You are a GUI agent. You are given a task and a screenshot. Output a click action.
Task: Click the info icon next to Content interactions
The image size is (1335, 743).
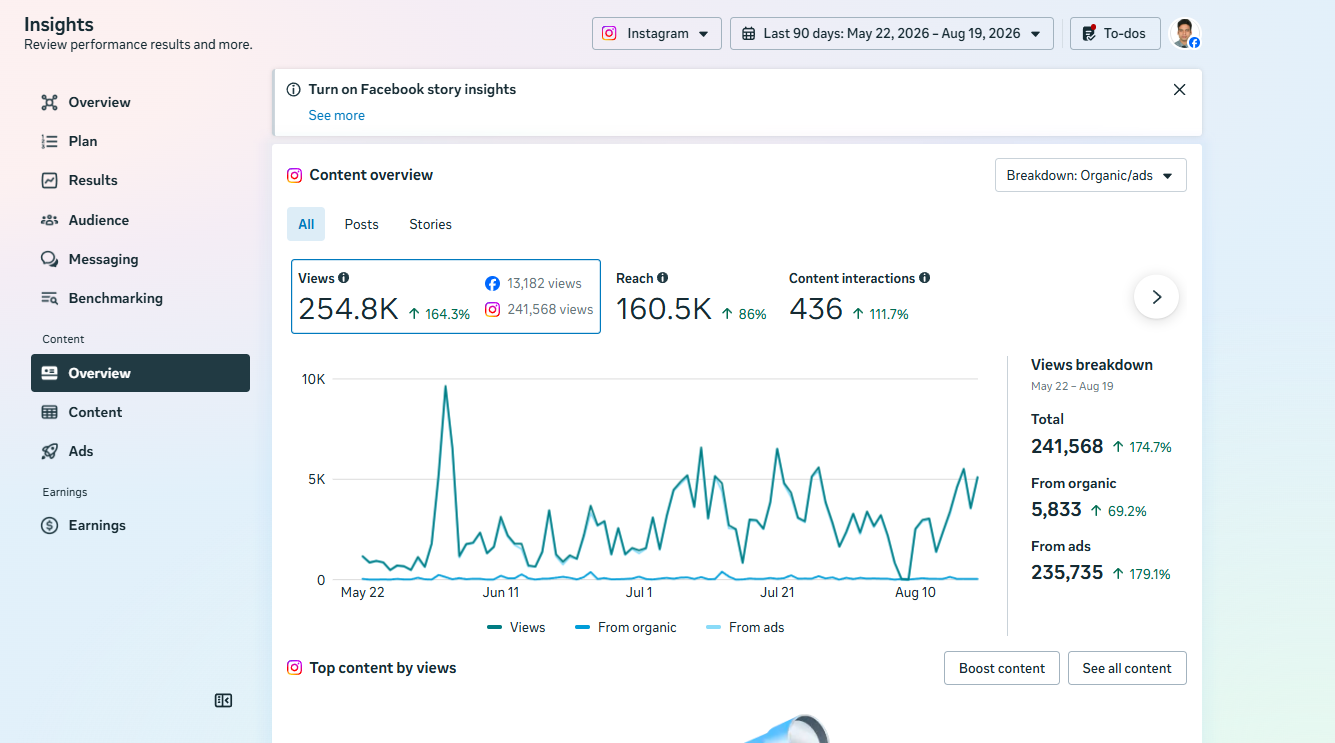[x=924, y=278]
